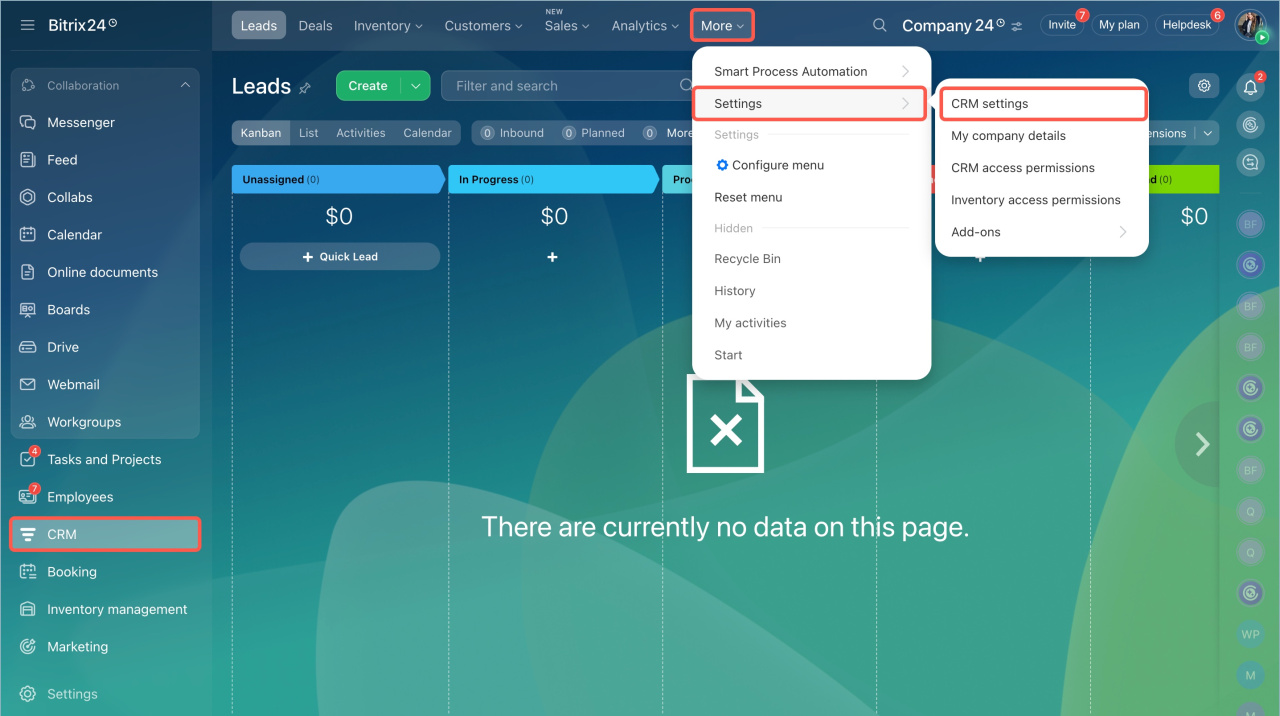Click the company settings sliders icon

[x=1017, y=26]
